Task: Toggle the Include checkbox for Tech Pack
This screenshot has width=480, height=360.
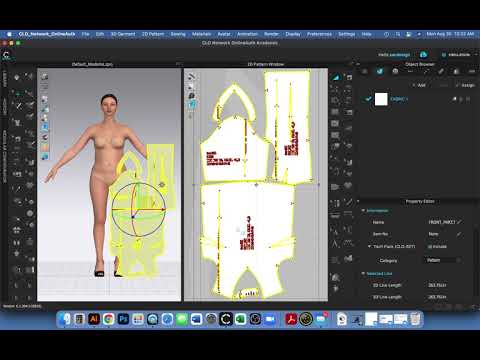Action: [x=430, y=247]
